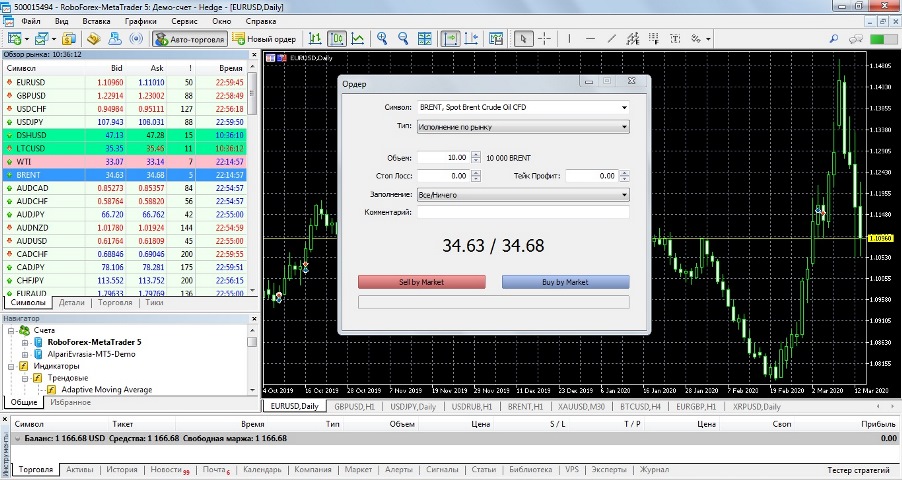The height and width of the screenshot is (480, 902).
Task: Expand AlpariEvrasia-MT5-Demo account node
Action: (25, 355)
